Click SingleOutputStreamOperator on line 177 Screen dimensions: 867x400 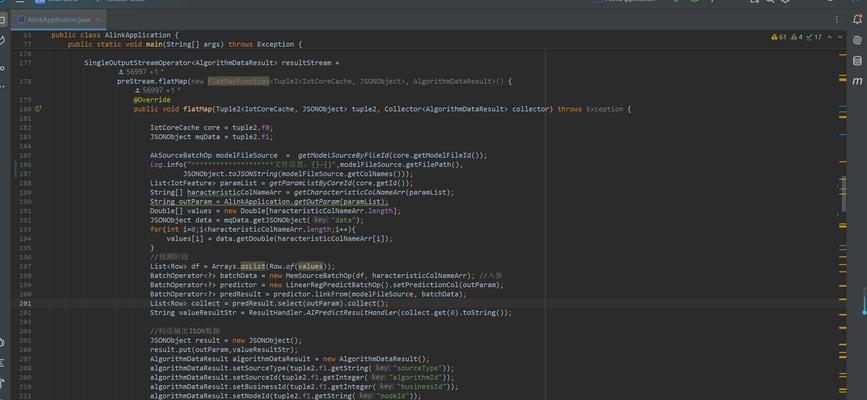[x=138, y=63]
